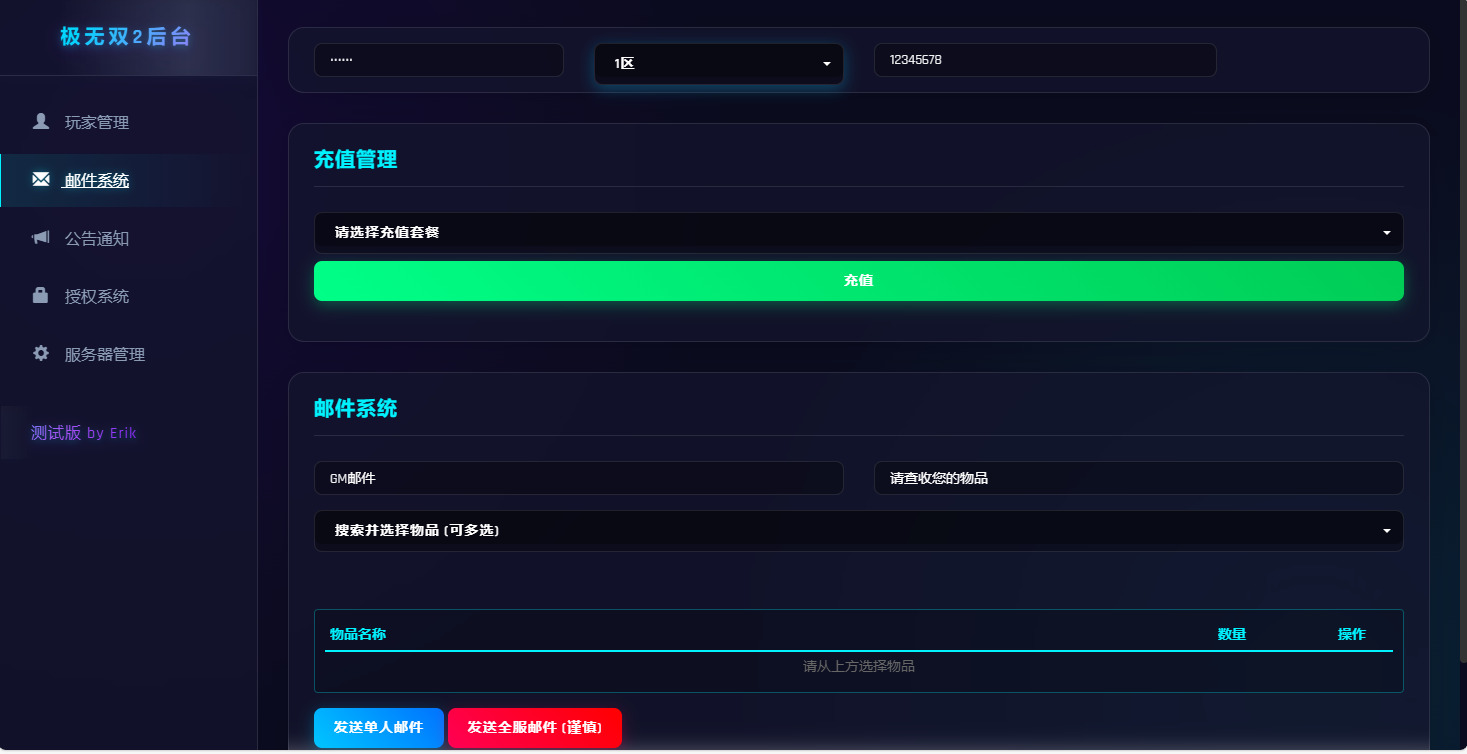Click the red 发送全服邮件 button
The height and width of the screenshot is (754, 1467).
coord(534,728)
